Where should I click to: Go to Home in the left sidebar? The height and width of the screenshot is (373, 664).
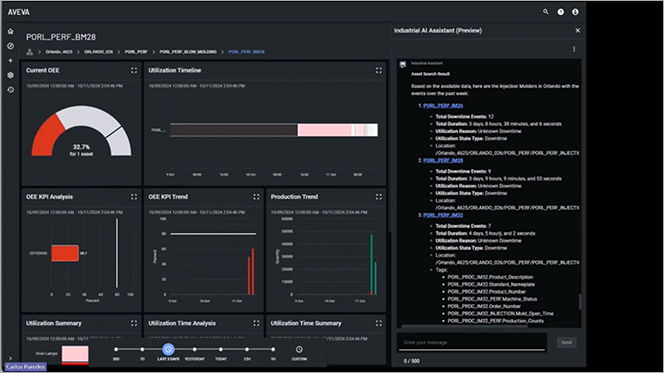(11, 31)
